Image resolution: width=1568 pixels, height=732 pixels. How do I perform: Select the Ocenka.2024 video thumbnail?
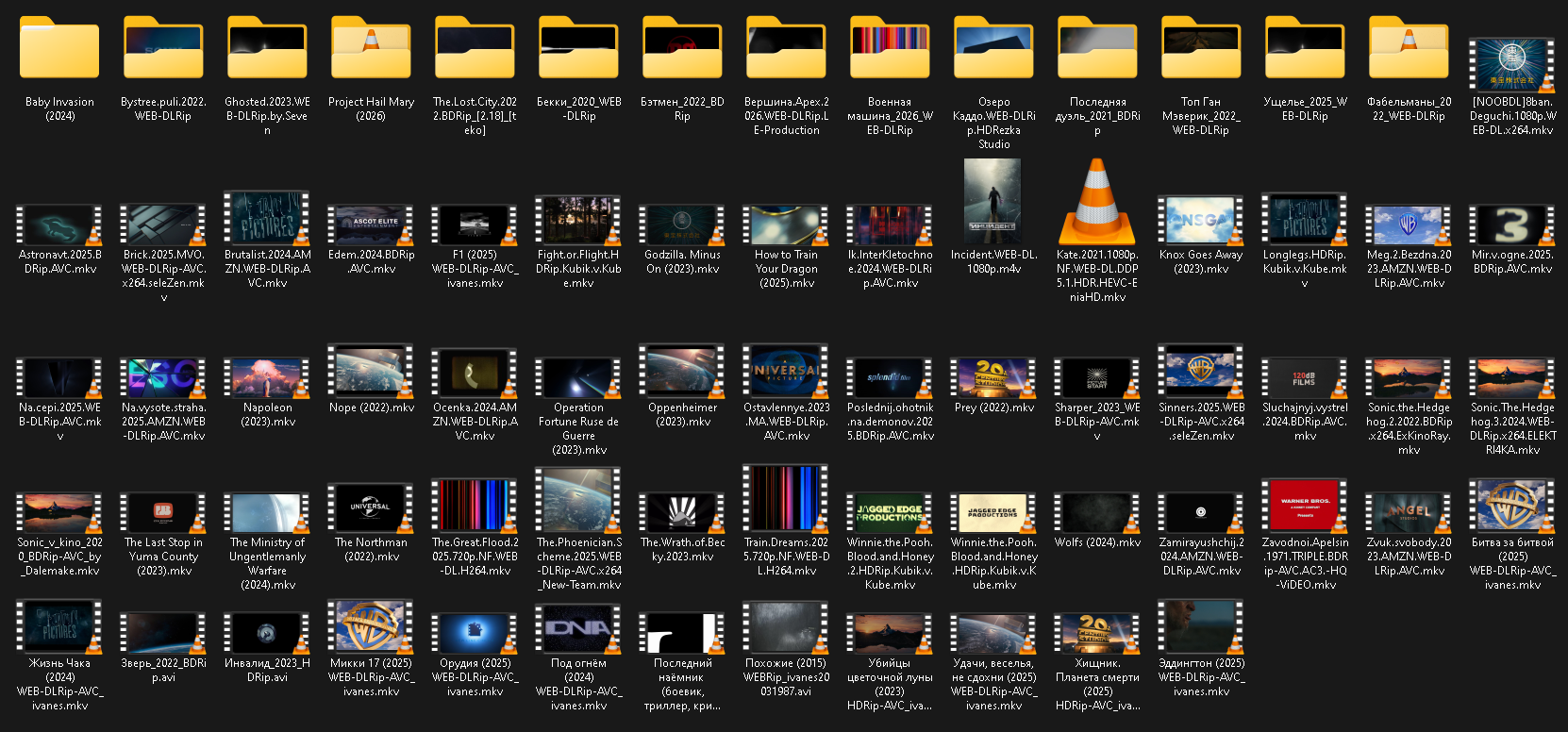(475, 374)
